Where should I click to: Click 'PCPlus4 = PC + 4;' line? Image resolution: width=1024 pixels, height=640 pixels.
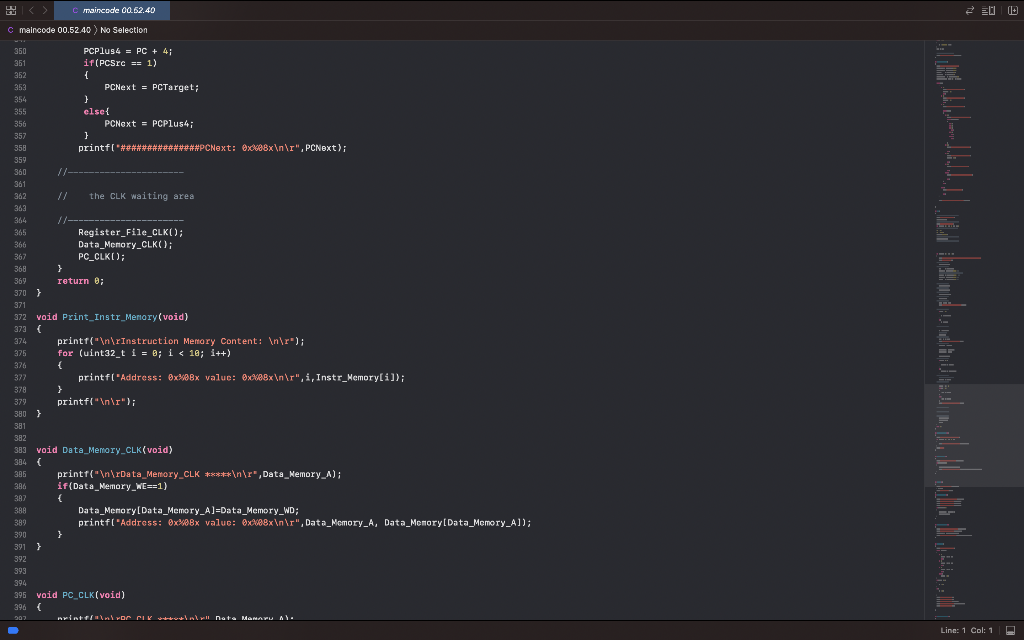coord(128,51)
